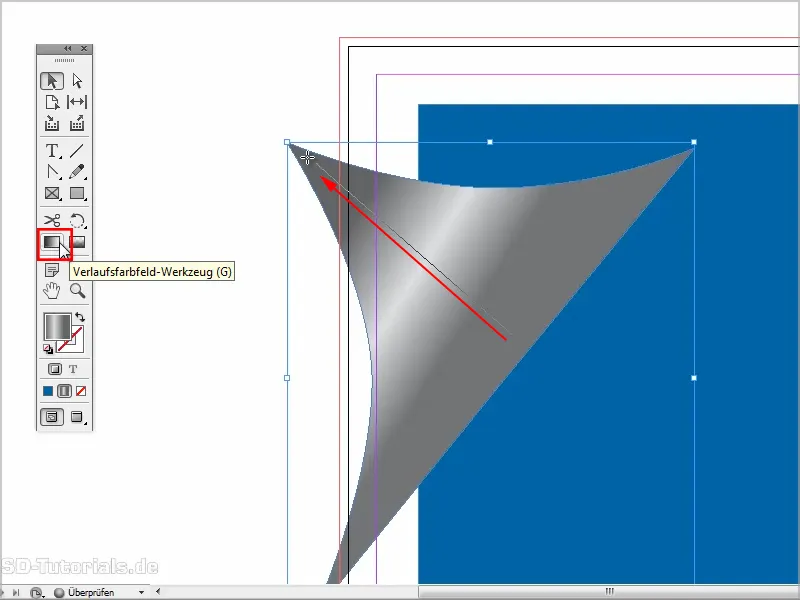Swap fill and stroke colors
The image size is (800, 600).
coord(80,317)
